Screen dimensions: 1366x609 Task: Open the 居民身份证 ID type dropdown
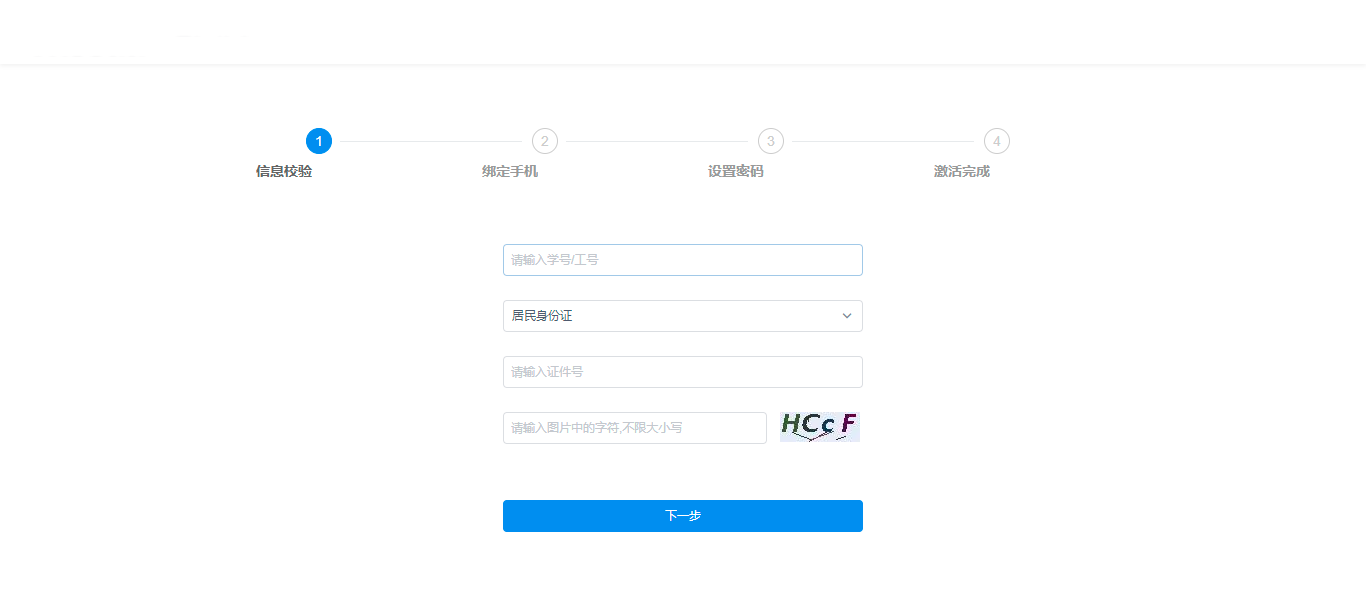(x=682, y=316)
